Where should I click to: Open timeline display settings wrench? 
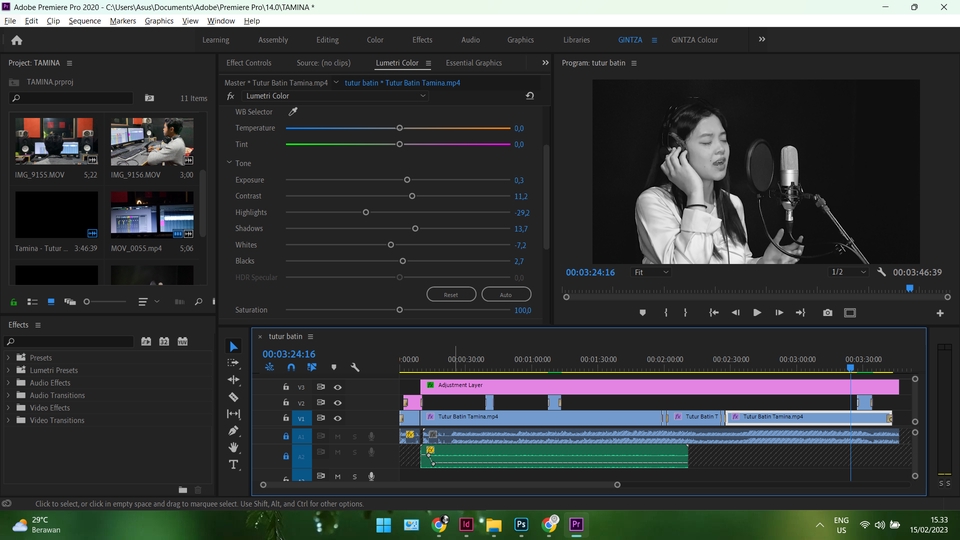point(355,368)
